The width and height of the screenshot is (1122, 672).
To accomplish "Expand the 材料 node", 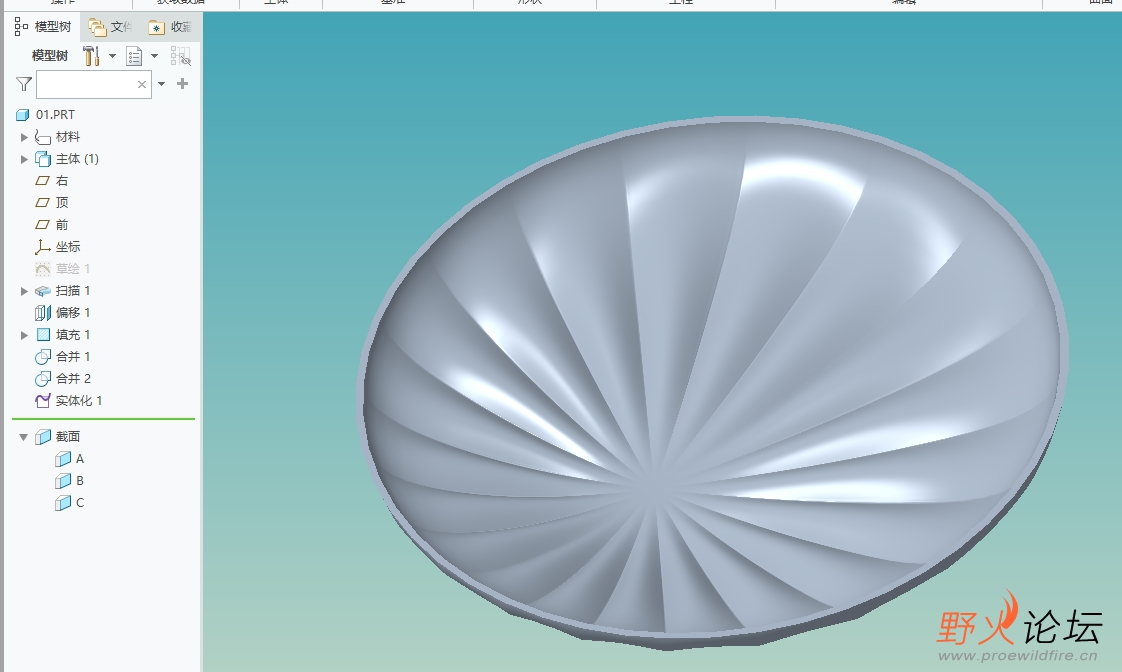I will [24, 137].
